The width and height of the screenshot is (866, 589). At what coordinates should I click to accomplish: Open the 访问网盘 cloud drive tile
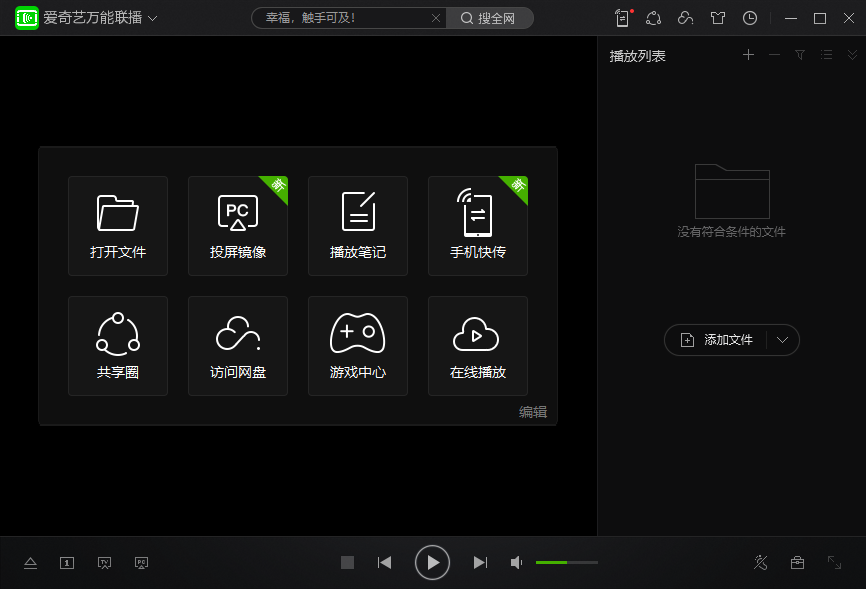pos(238,346)
